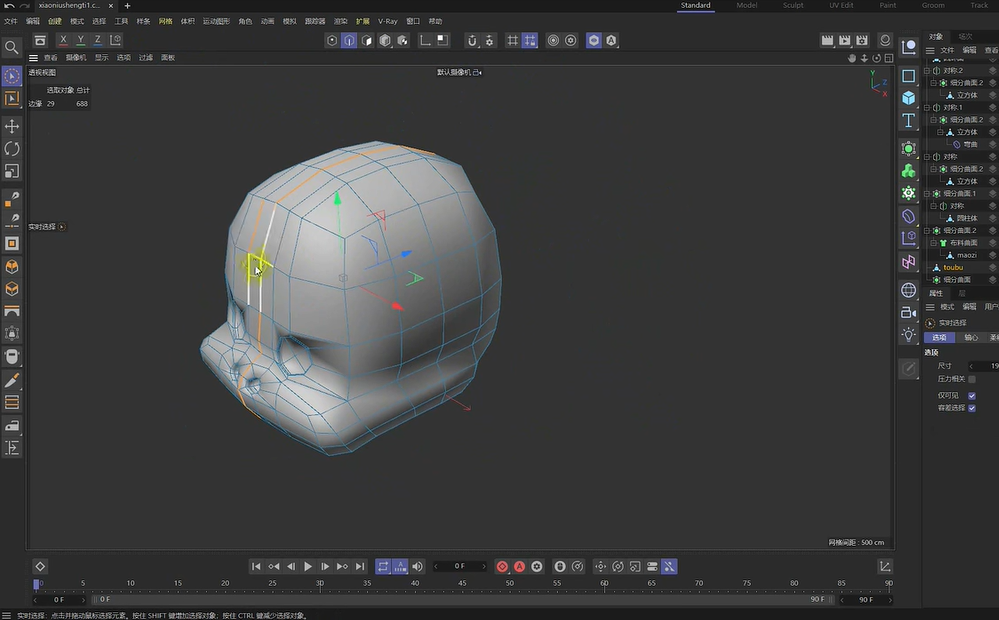Toggle Z axis lock
999x620 pixels.
(x=97, y=40)
